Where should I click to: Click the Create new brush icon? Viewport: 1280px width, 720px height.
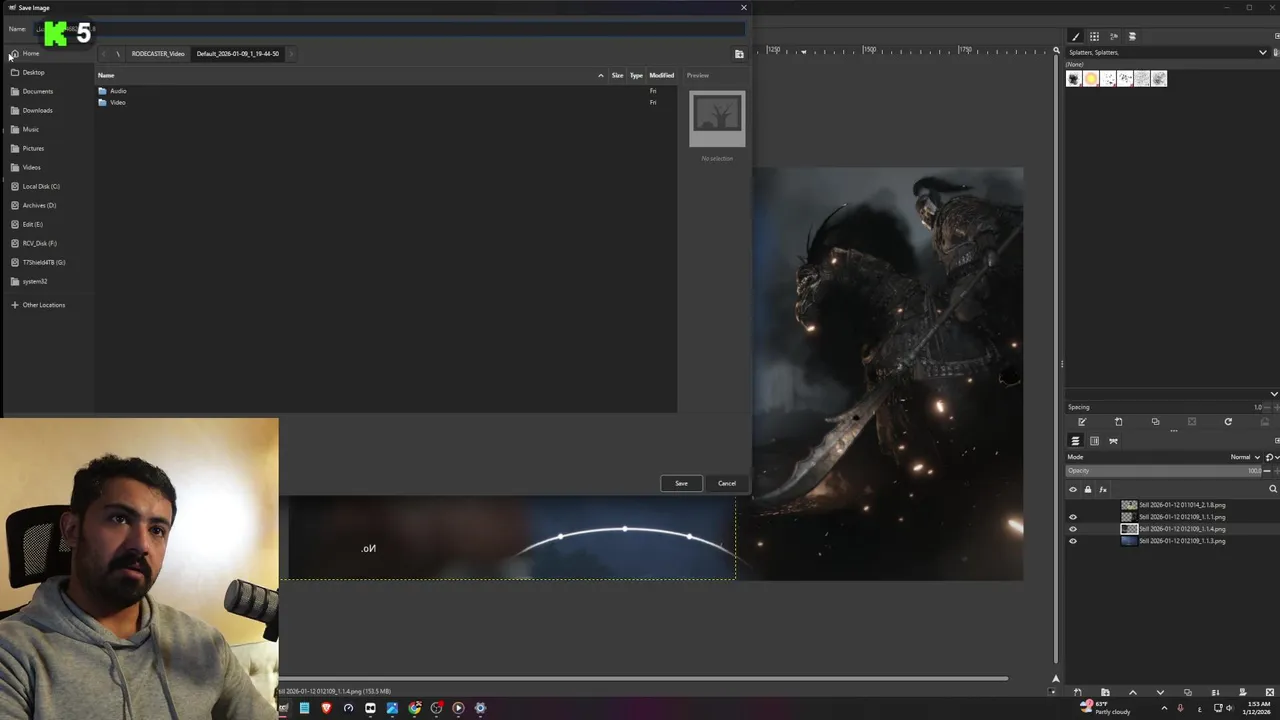point(1118,422)
